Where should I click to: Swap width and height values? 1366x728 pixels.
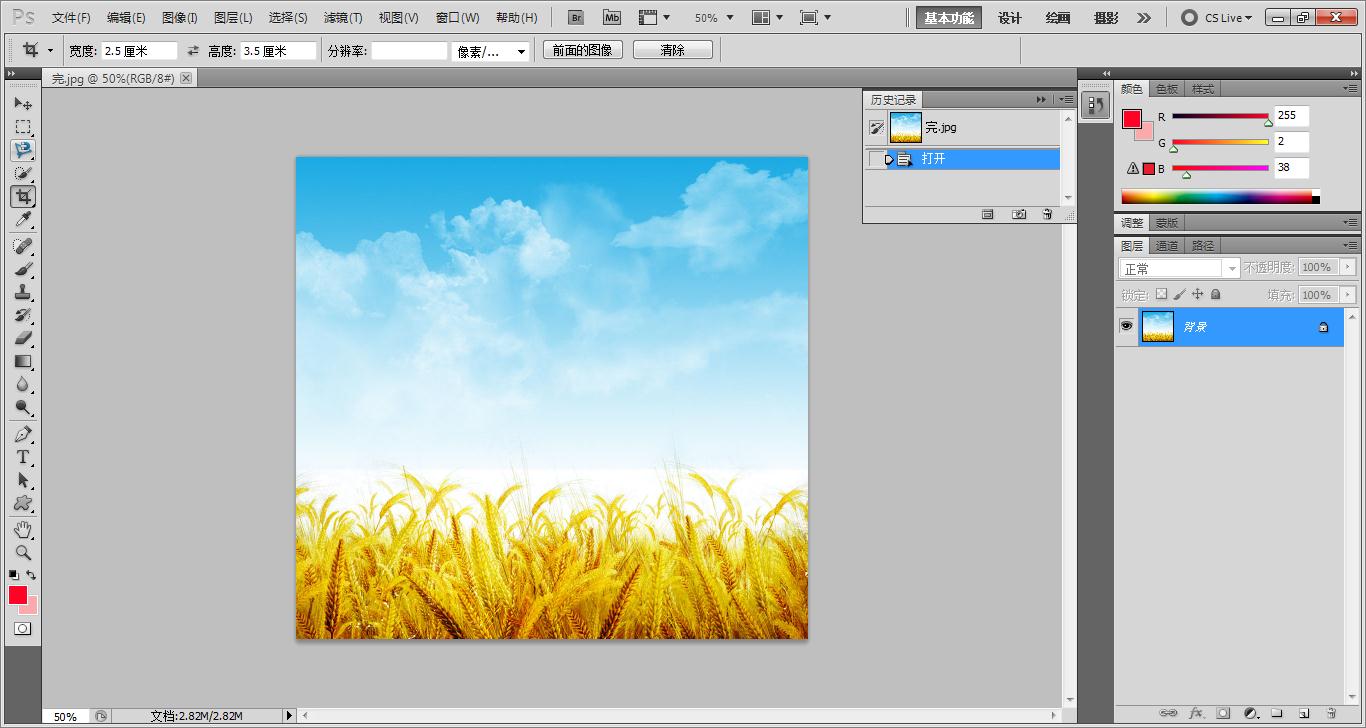(x=193, y=50)
